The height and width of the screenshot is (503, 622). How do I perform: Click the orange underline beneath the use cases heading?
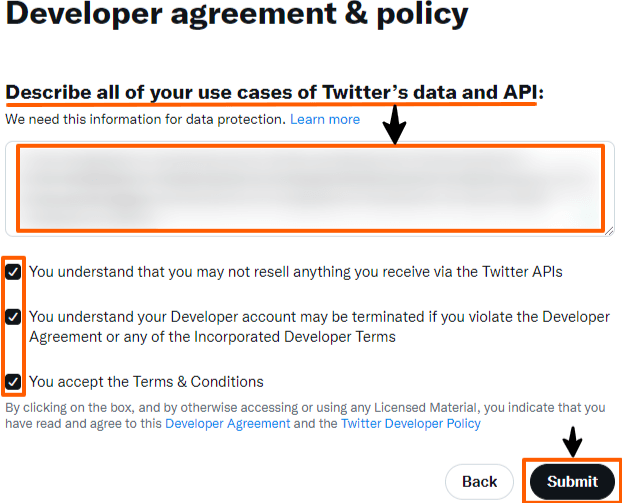click(x=271, y=104)
